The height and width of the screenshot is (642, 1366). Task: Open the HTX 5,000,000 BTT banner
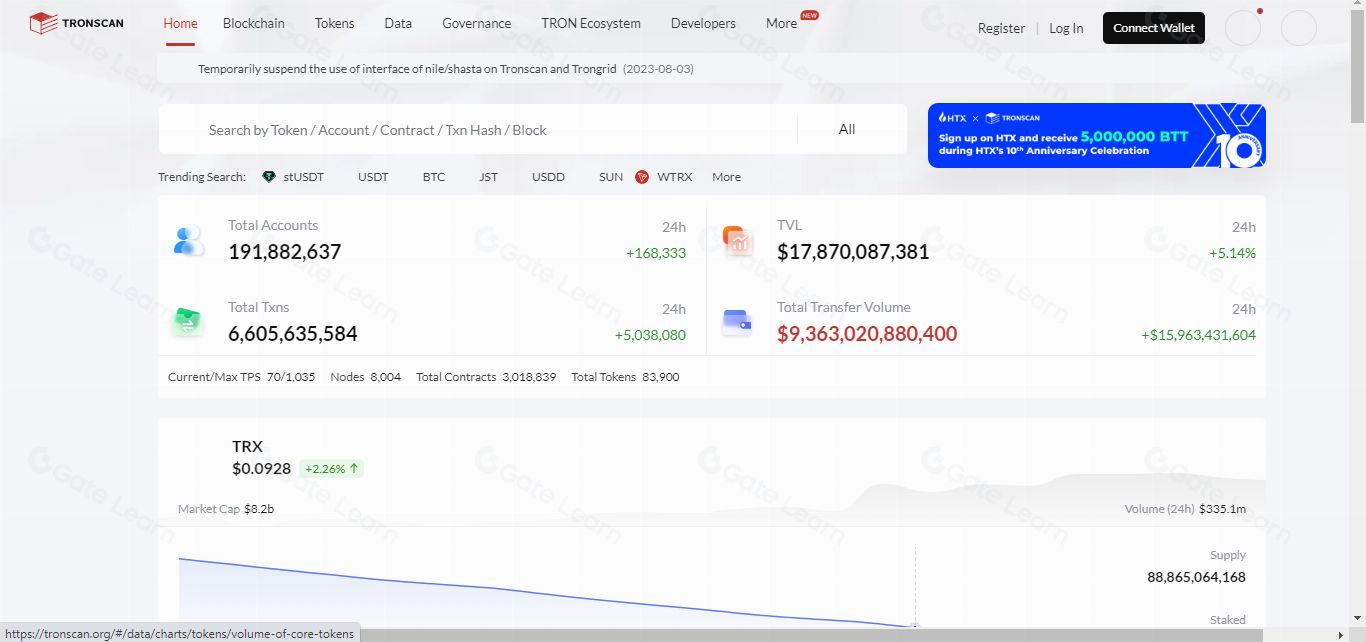(1096, 136)
